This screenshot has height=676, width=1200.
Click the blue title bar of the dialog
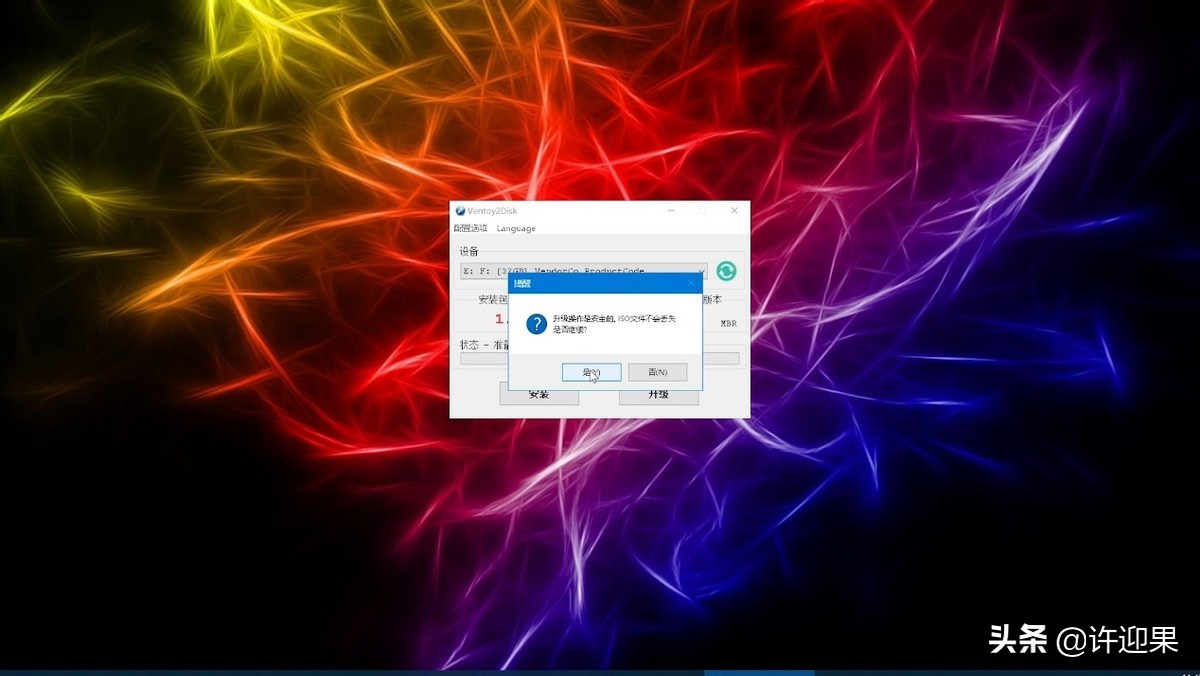pos(600,283)
